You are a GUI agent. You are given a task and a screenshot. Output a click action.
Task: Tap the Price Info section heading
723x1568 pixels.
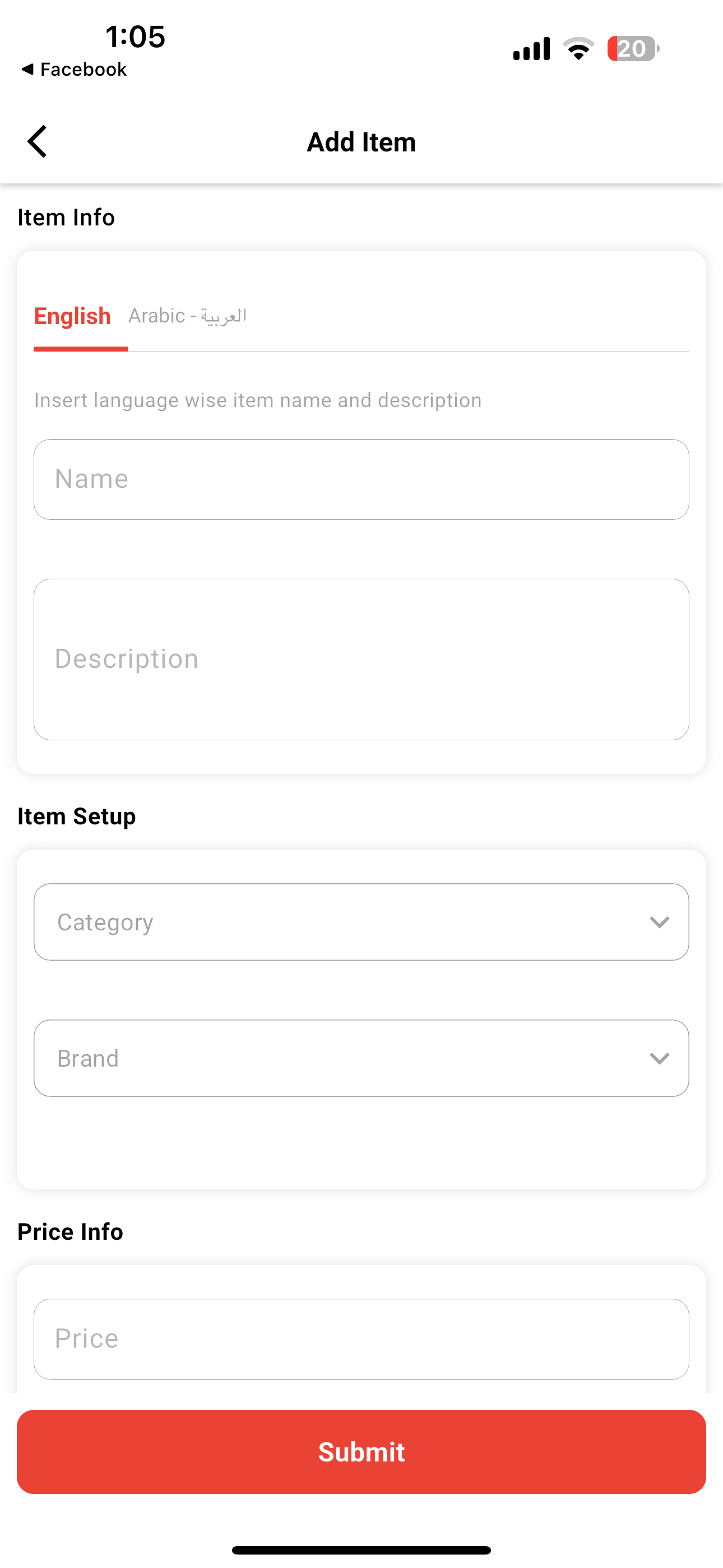point(71,1232)
